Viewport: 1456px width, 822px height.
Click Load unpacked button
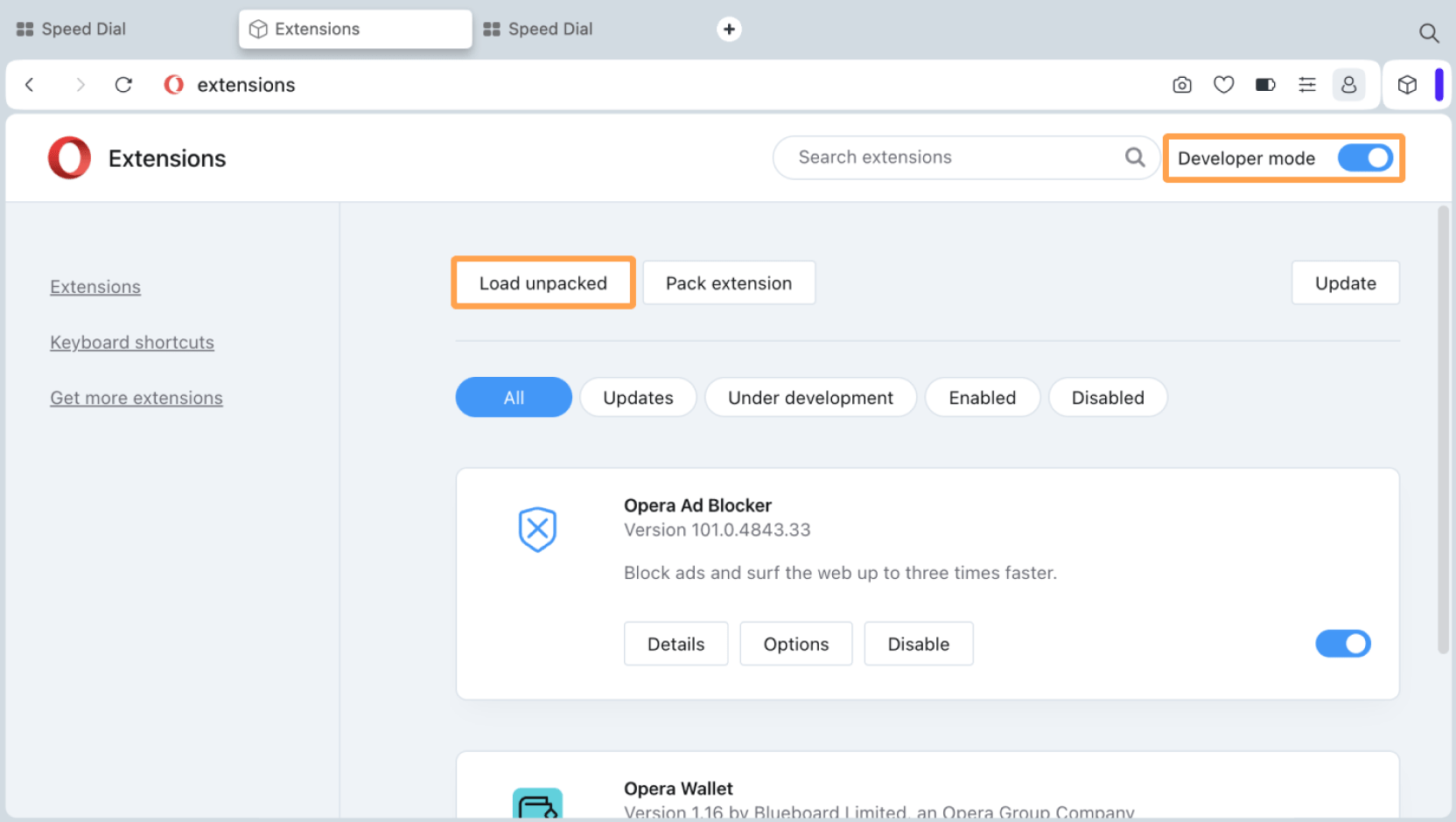coord(543,283)
